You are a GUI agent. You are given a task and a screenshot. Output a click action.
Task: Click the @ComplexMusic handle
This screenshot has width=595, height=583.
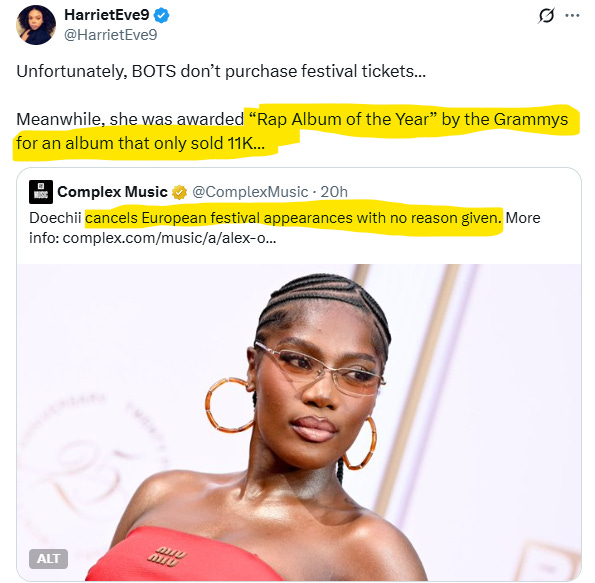tap(250, 192)
